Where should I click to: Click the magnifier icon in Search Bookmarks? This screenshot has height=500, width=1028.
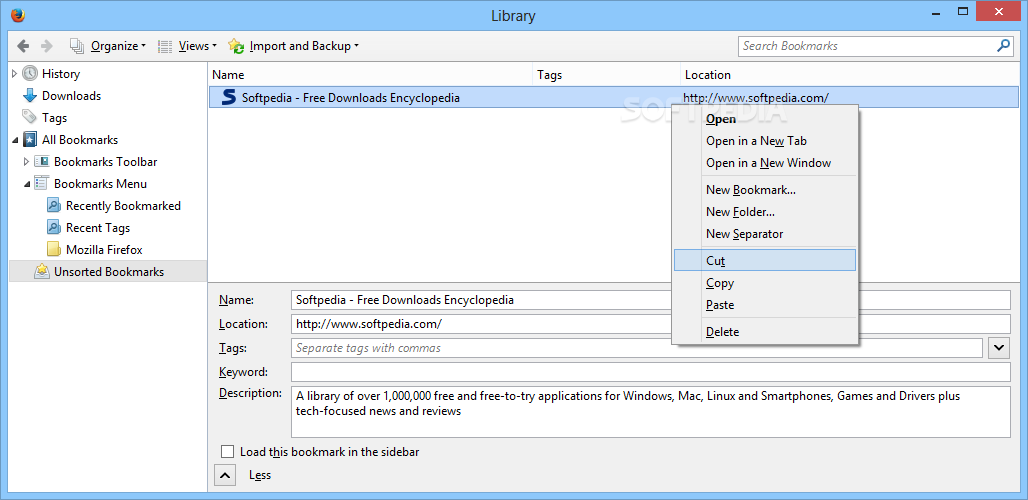pyautogui.click(x=1003, y=46)
